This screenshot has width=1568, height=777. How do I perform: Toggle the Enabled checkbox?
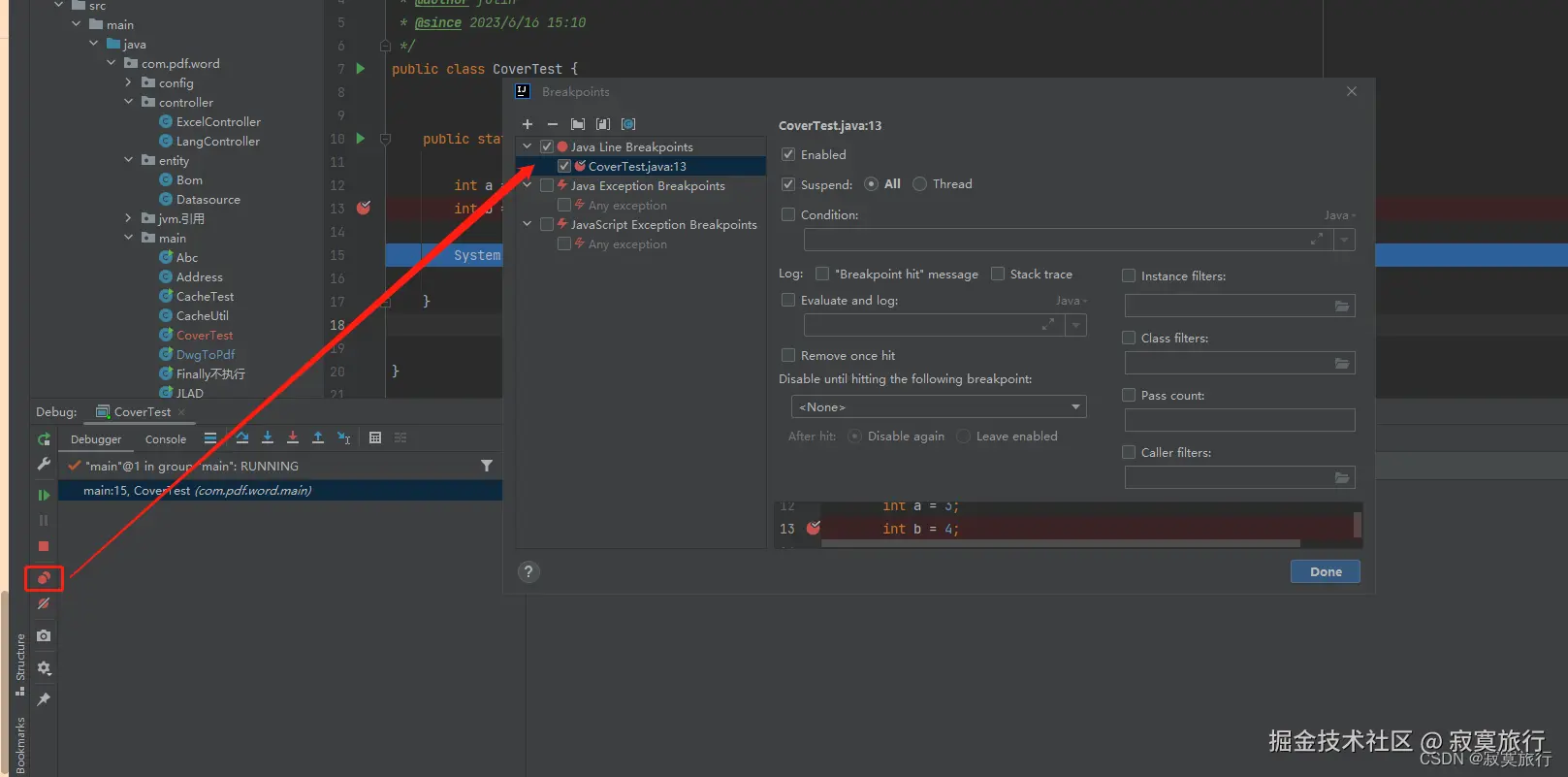pyautogui.click(x=788, y=154)
